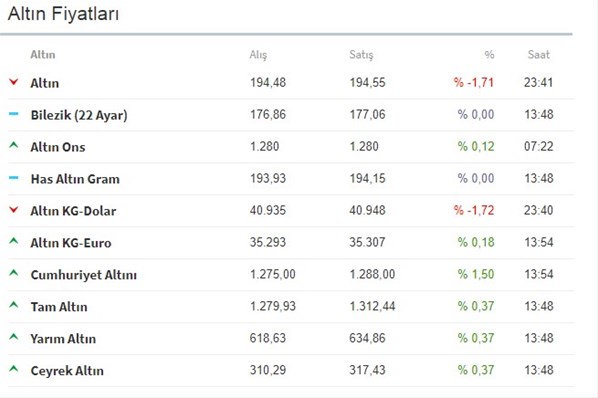Click the blue dash icon beside Bilezik (22 Ayar)
This screenshot has height=398, width=598.
[x=14, y=114]
